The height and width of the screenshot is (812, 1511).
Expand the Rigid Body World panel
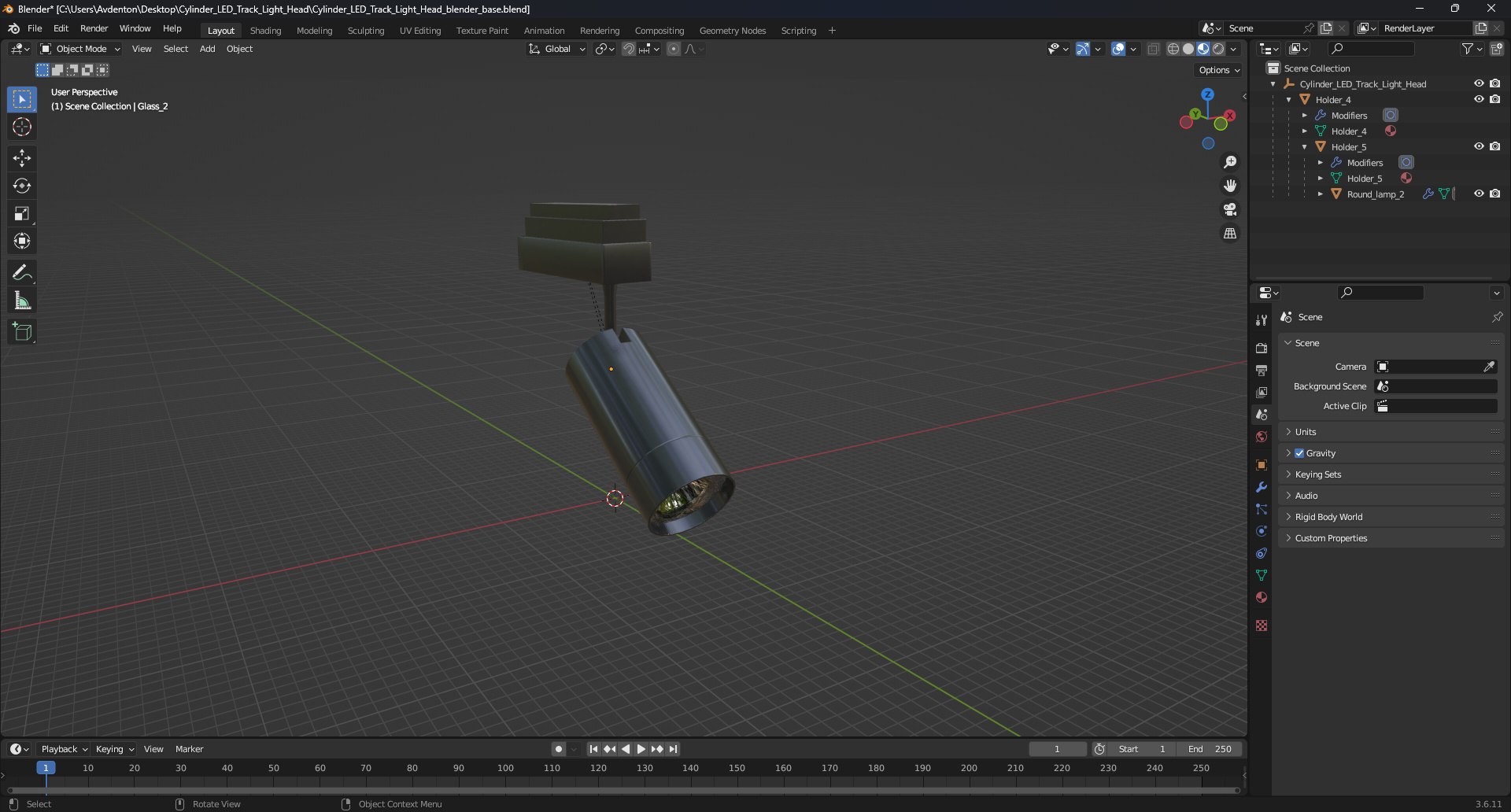pos(1391,517)
